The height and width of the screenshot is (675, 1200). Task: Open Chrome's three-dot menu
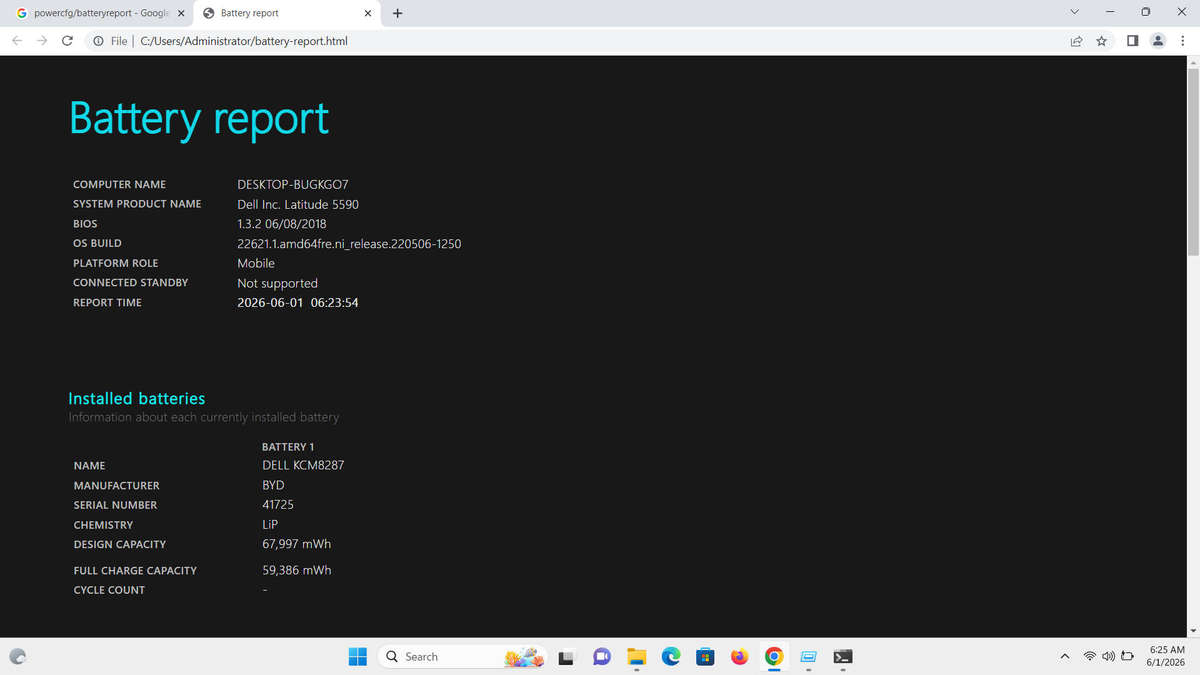point(1181,41)
